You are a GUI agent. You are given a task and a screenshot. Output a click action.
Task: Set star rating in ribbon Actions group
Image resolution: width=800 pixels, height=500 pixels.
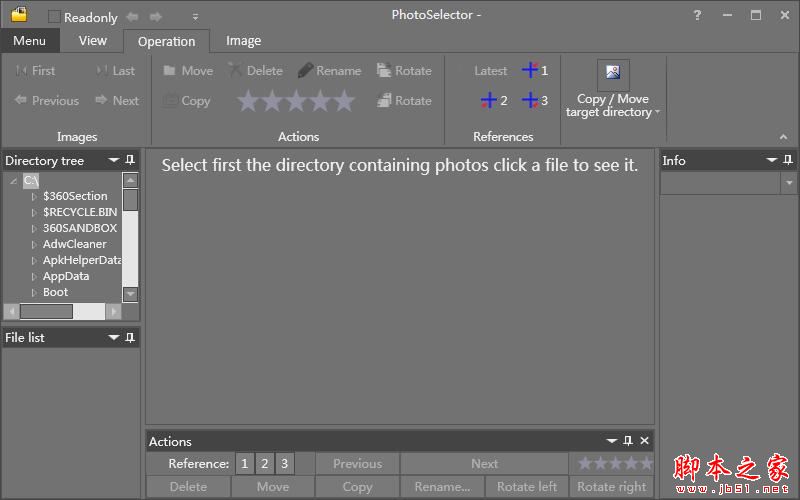pyautogui.click(x=296, y=100)
